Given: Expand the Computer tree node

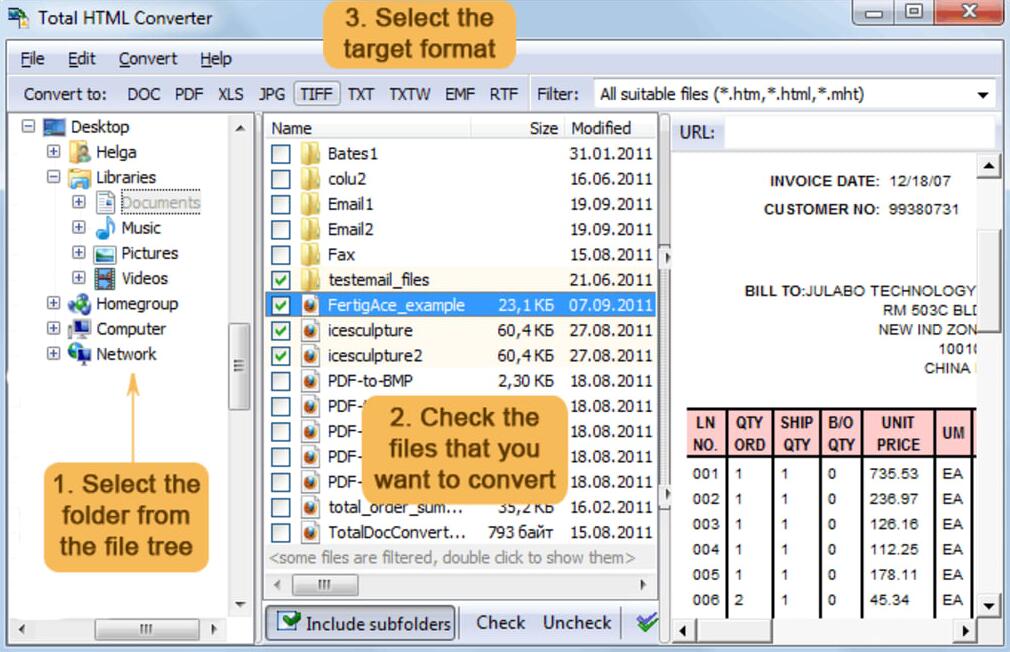Looking at the screenshot, I should click(54, 329).
